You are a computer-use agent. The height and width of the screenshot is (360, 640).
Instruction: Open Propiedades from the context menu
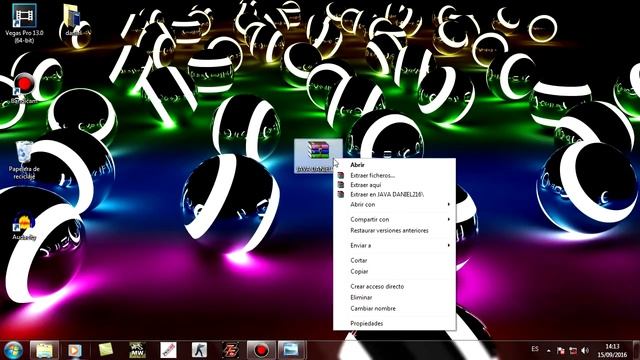(x=394, y=323)
